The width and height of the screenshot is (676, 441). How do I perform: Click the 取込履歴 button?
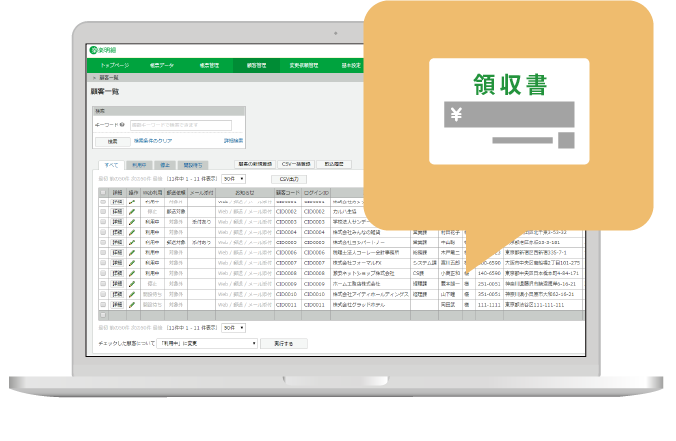pyautogui.click(x=334, y=164)
